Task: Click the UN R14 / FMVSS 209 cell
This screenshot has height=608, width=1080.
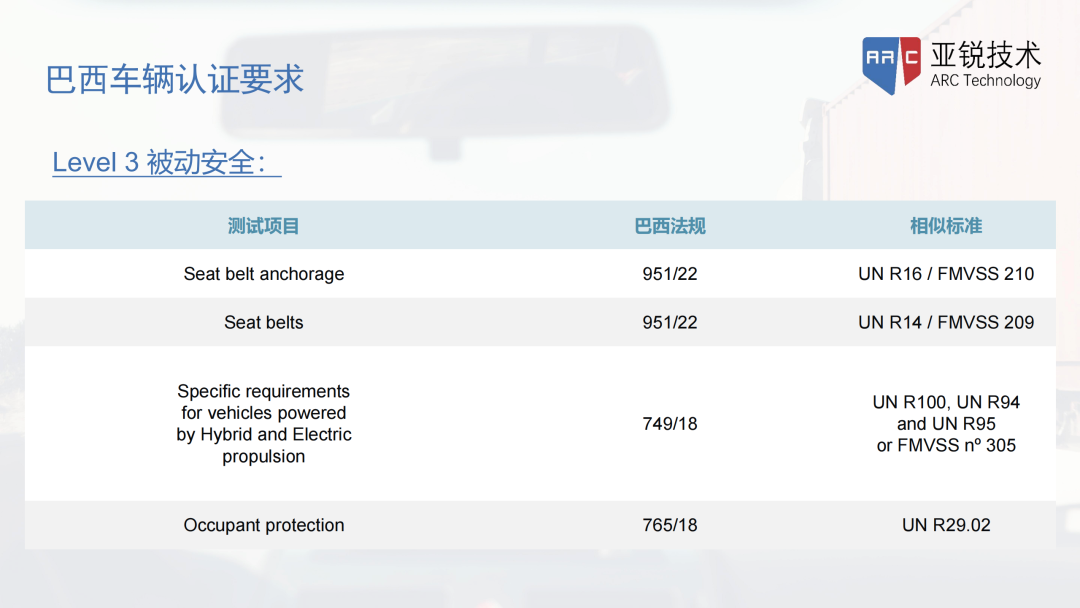Action: tap(946, 322)
